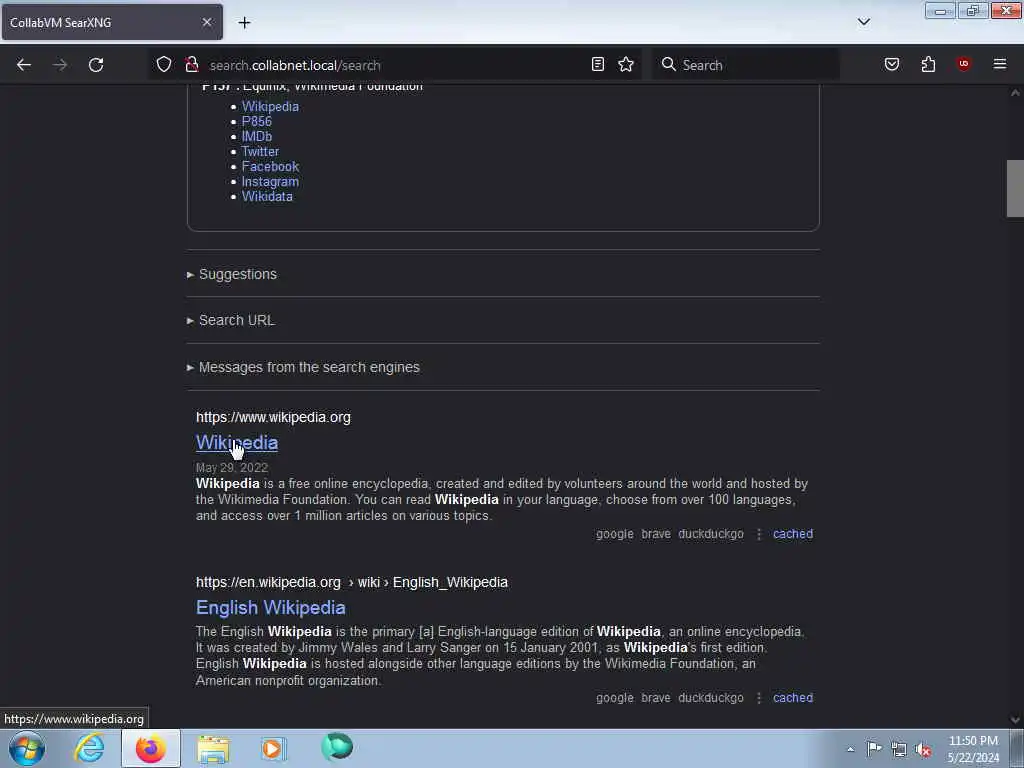Screen dimensions: 1024x768
Task: Open the Wikidata link
Action: (267, 197)
